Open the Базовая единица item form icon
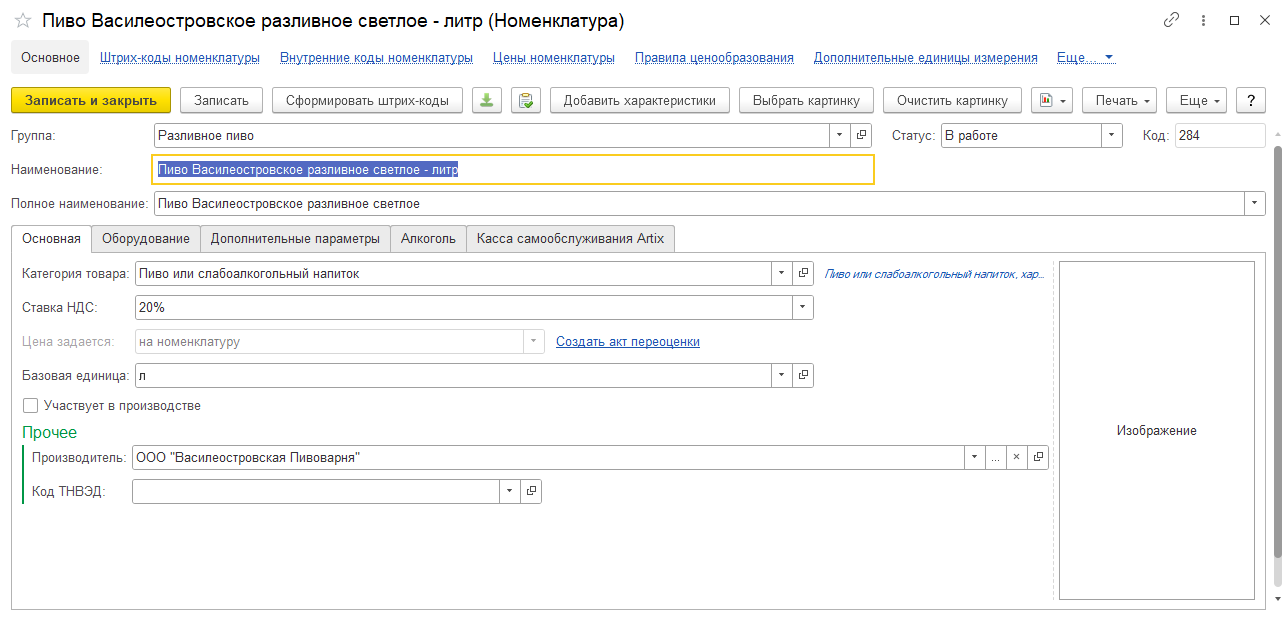 pyautogui.click(x=802, y=375)
